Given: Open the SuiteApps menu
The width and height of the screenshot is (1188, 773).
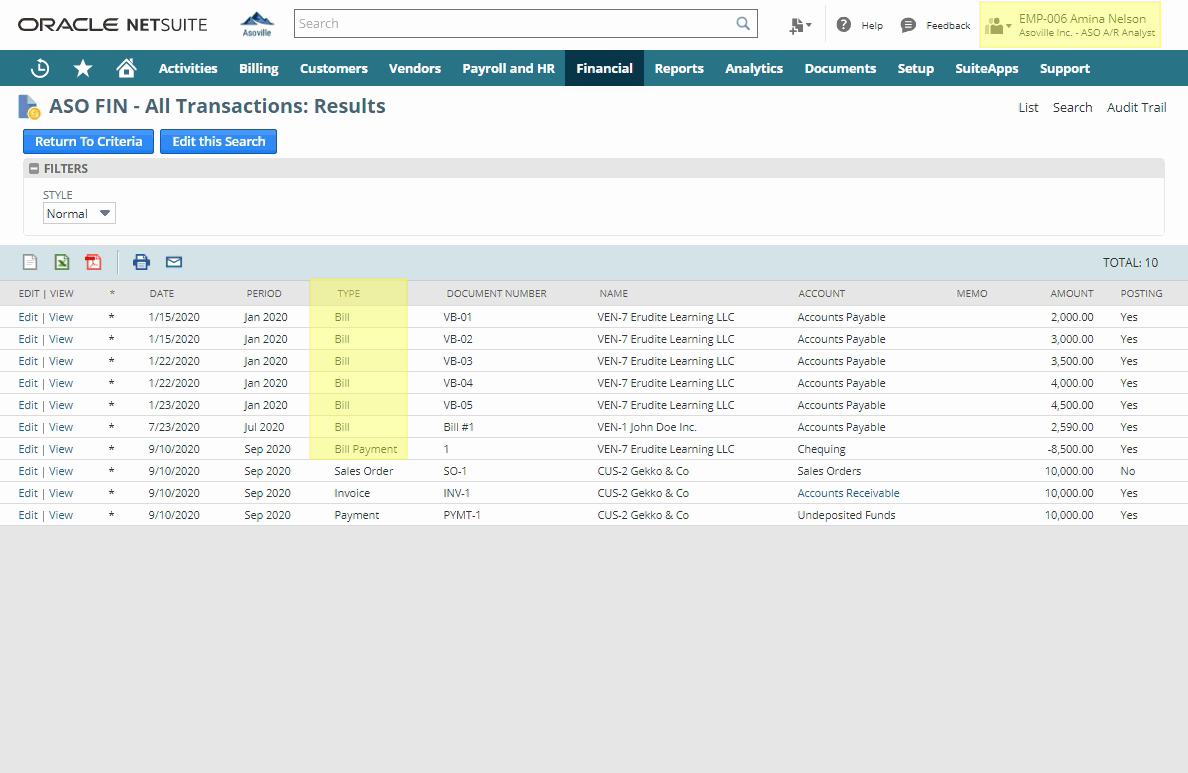Looking at the screenshot, I should click(986, 68).
